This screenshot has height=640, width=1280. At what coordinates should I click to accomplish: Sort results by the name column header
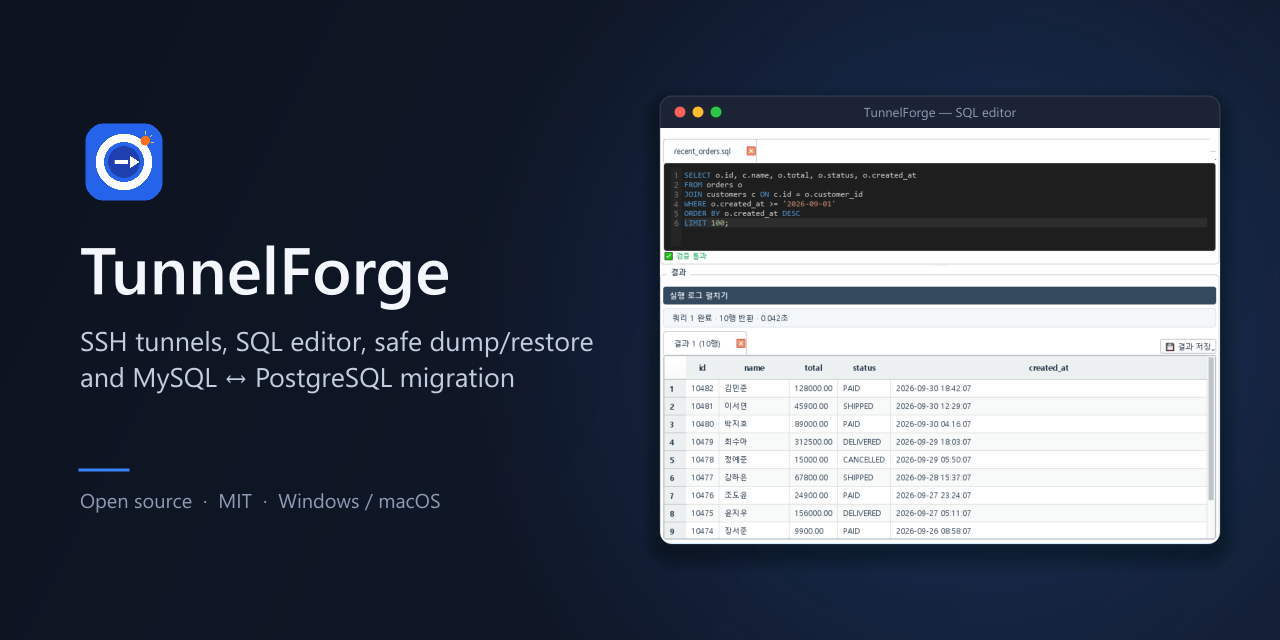754,368
